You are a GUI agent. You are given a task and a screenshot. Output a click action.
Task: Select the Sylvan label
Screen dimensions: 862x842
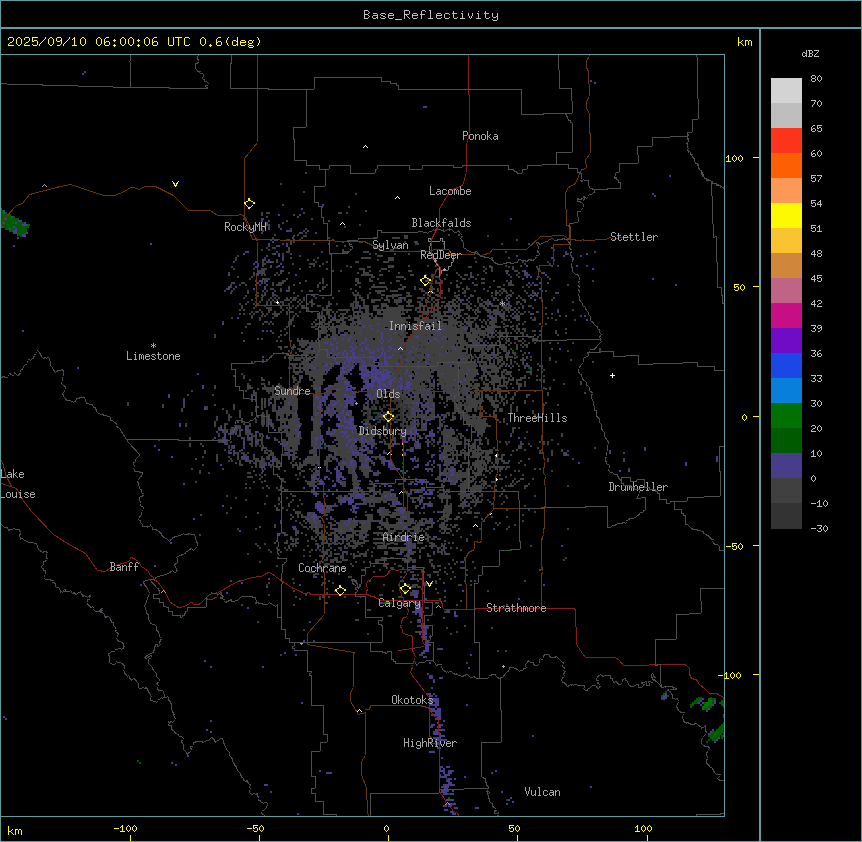click(390, 245)
